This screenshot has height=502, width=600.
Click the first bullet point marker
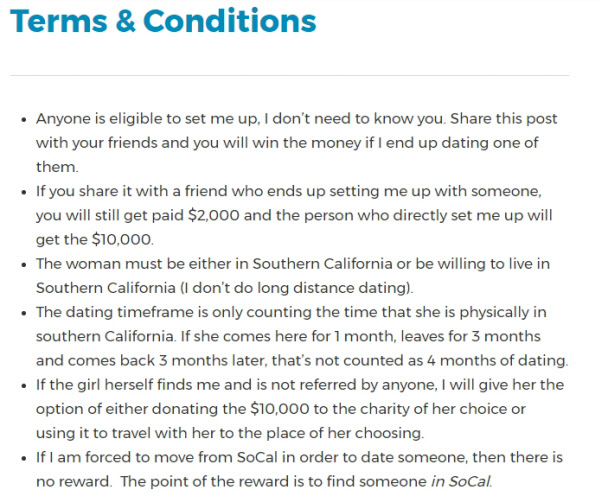24,120
